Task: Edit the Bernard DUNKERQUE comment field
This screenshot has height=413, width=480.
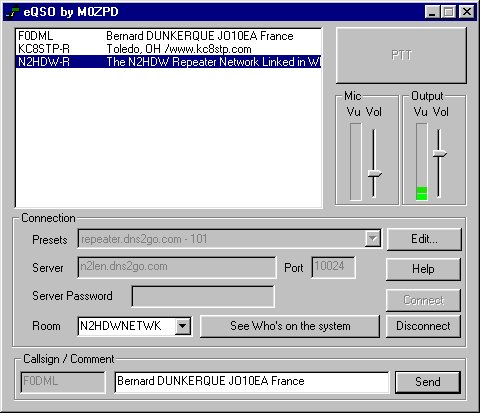Action: (252, 382)
